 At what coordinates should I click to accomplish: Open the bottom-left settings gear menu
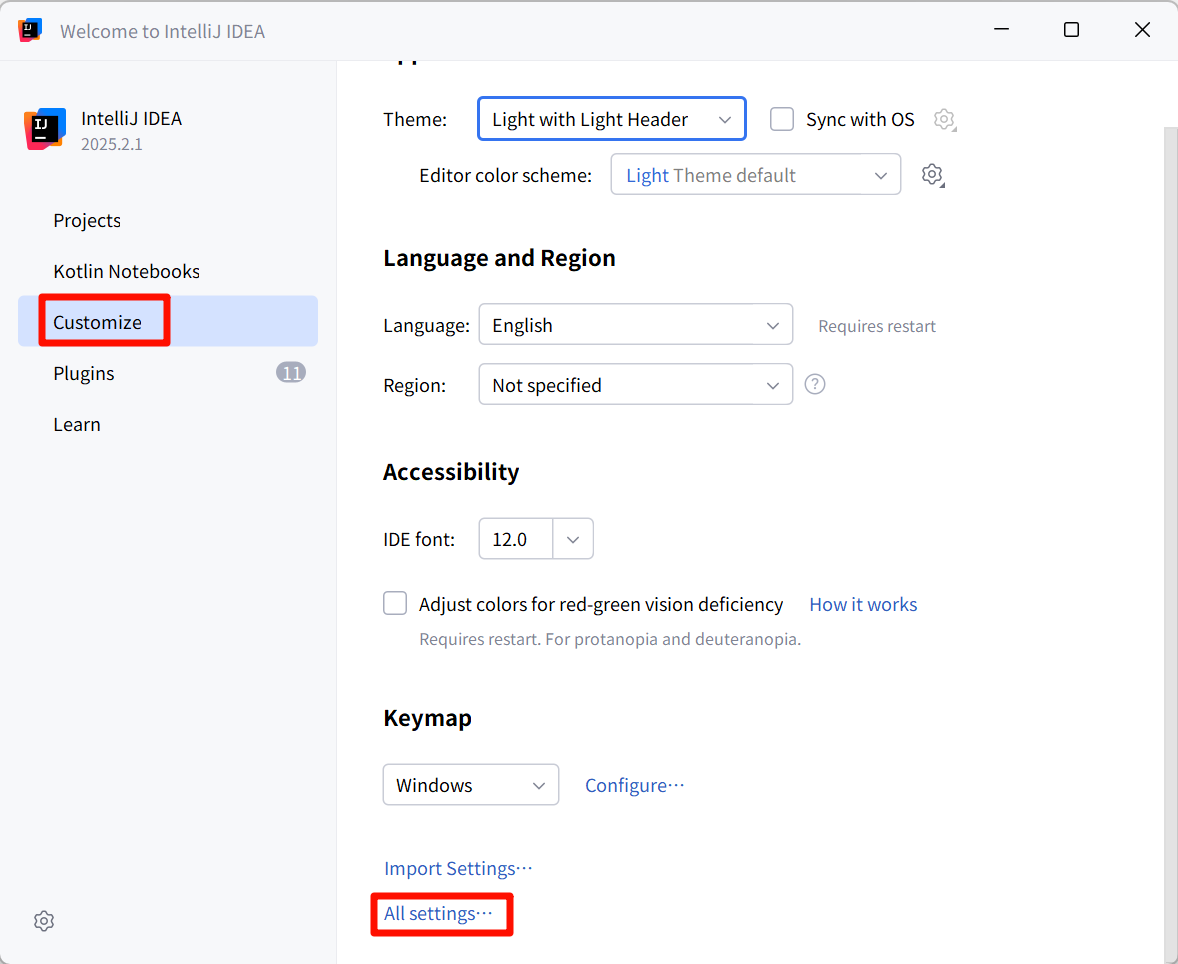(44, 921)
